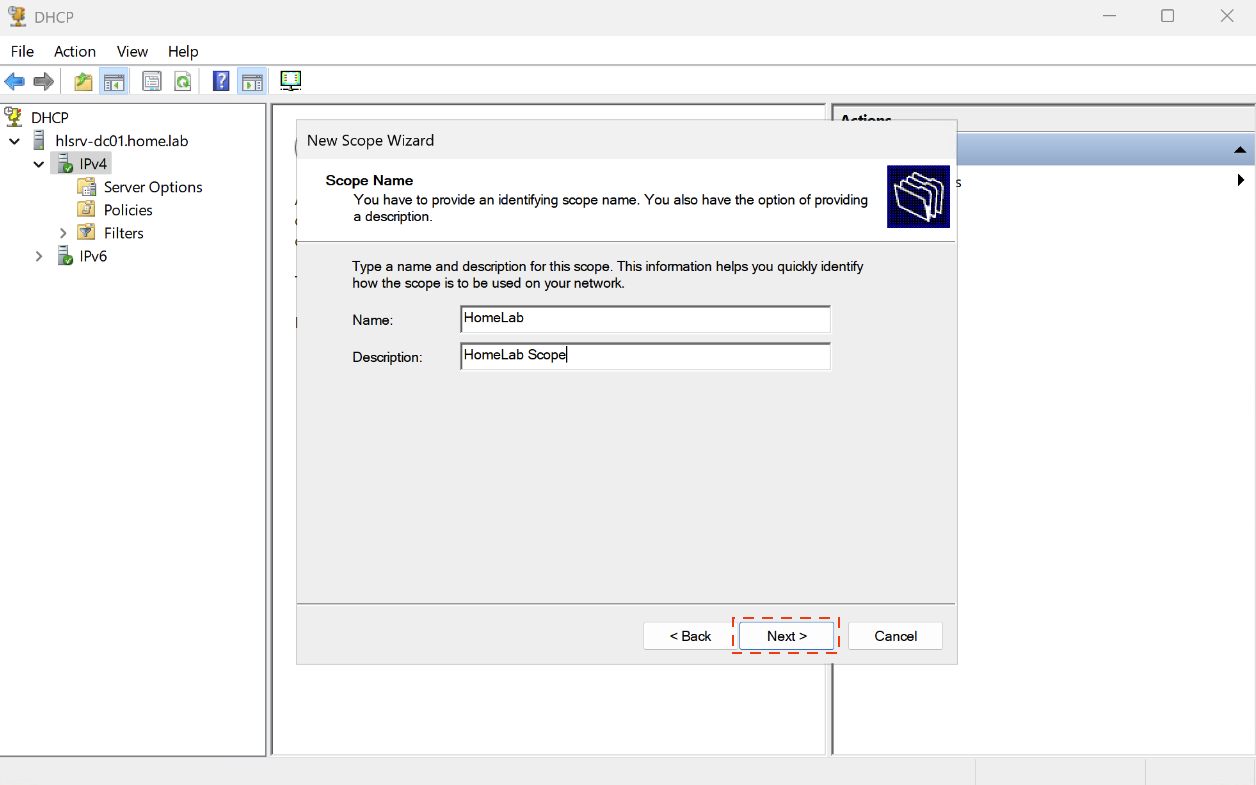The height and width of the screenshot is (785, 1256).
Task: Open Properties from the toolbar icon
Action: [x=152, y=82]
